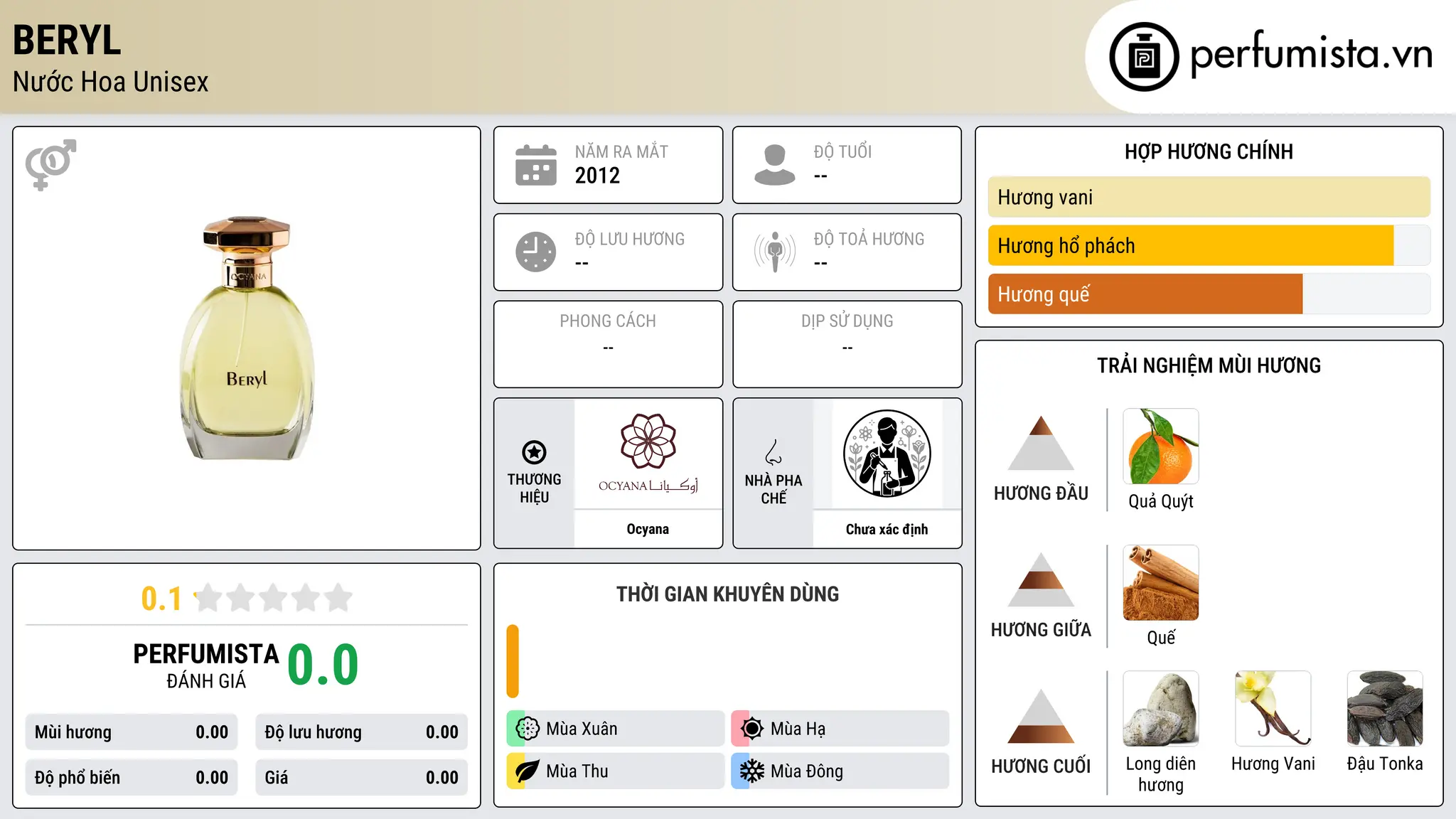Click the BERYL perfume title
Image resolution: width=1456 pixels, height=819 pixels.
point(67,40)
